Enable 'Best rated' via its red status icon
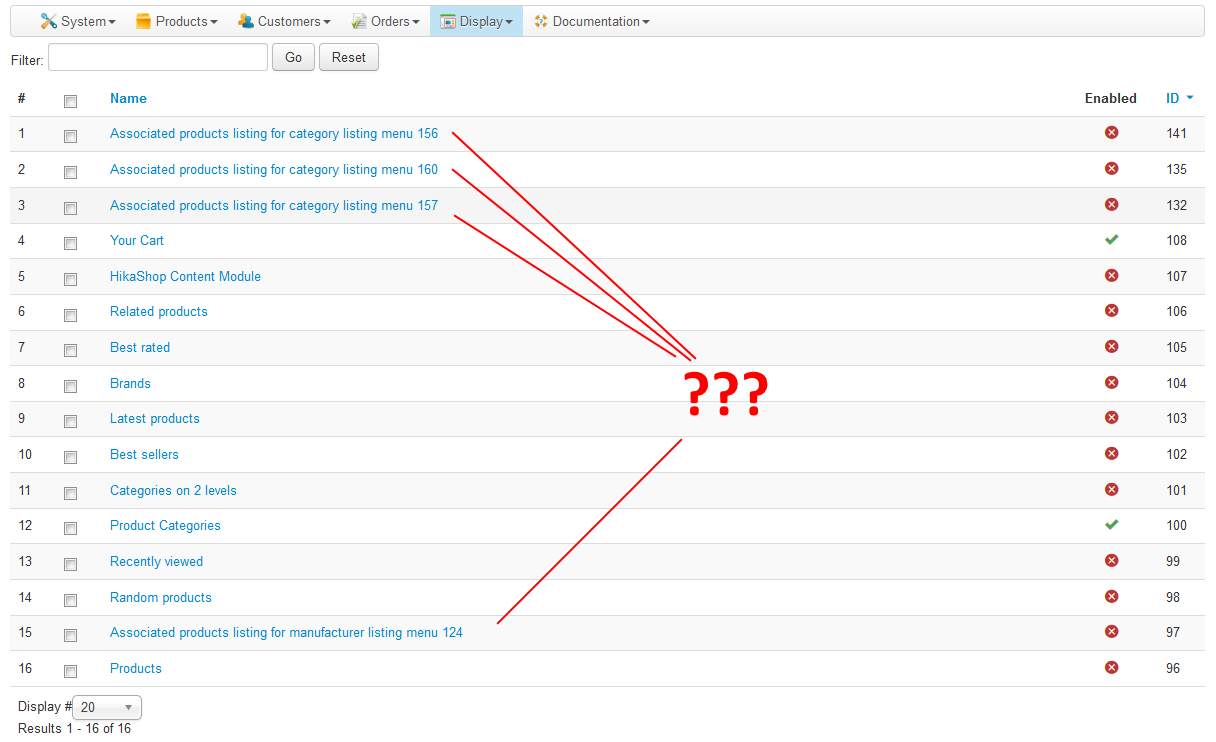The image size is (1216, 742). [1111, 347]
